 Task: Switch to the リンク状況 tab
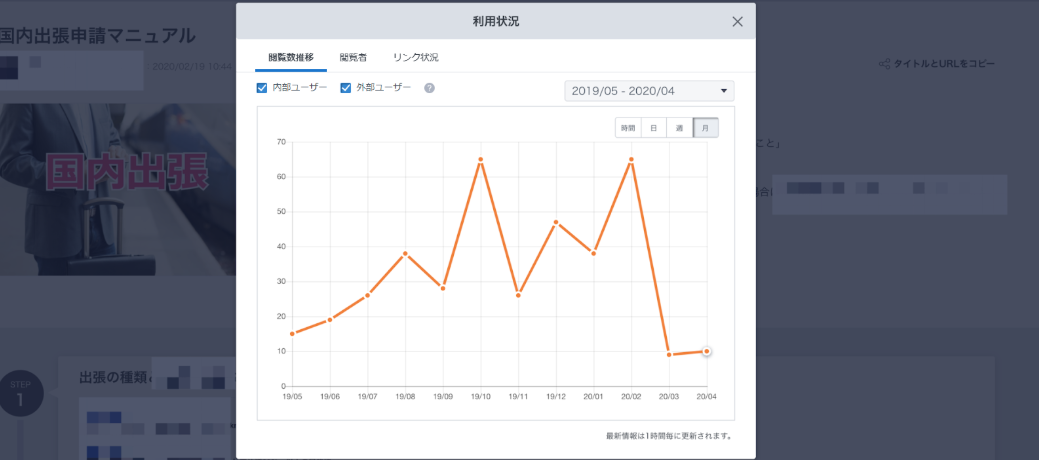coord(415,57)
